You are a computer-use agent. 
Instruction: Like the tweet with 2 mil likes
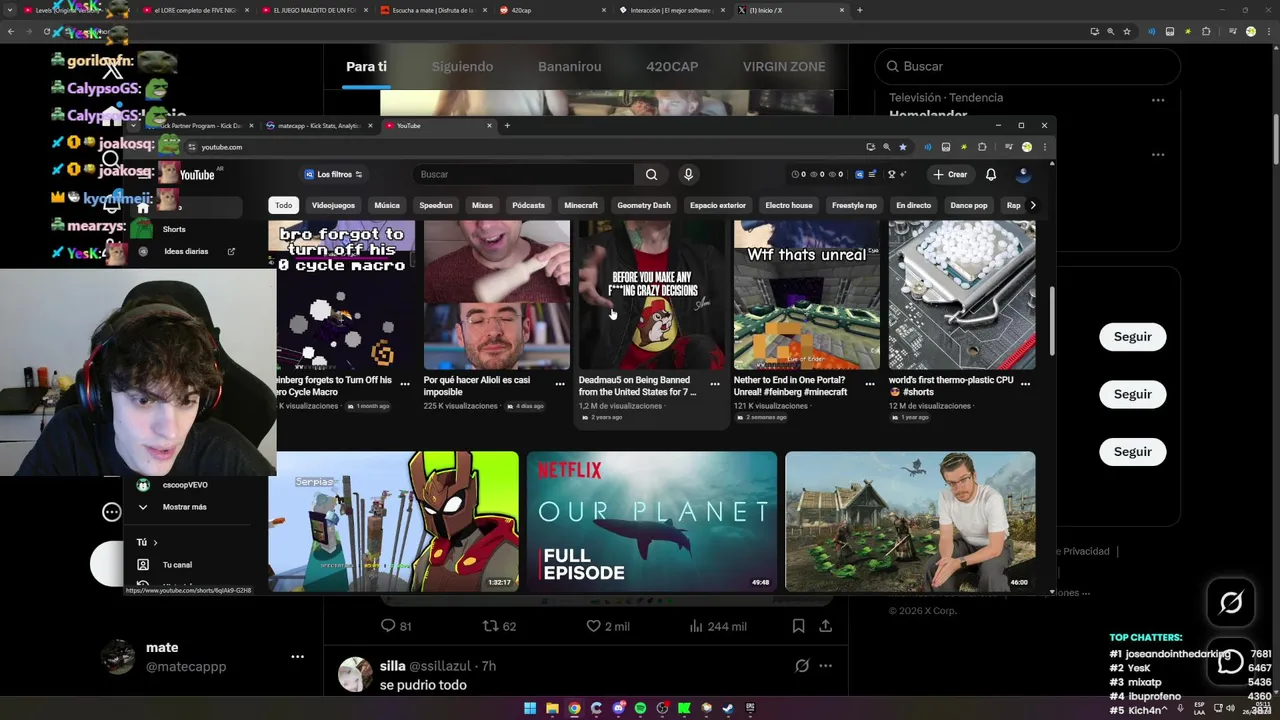point(608,626)
